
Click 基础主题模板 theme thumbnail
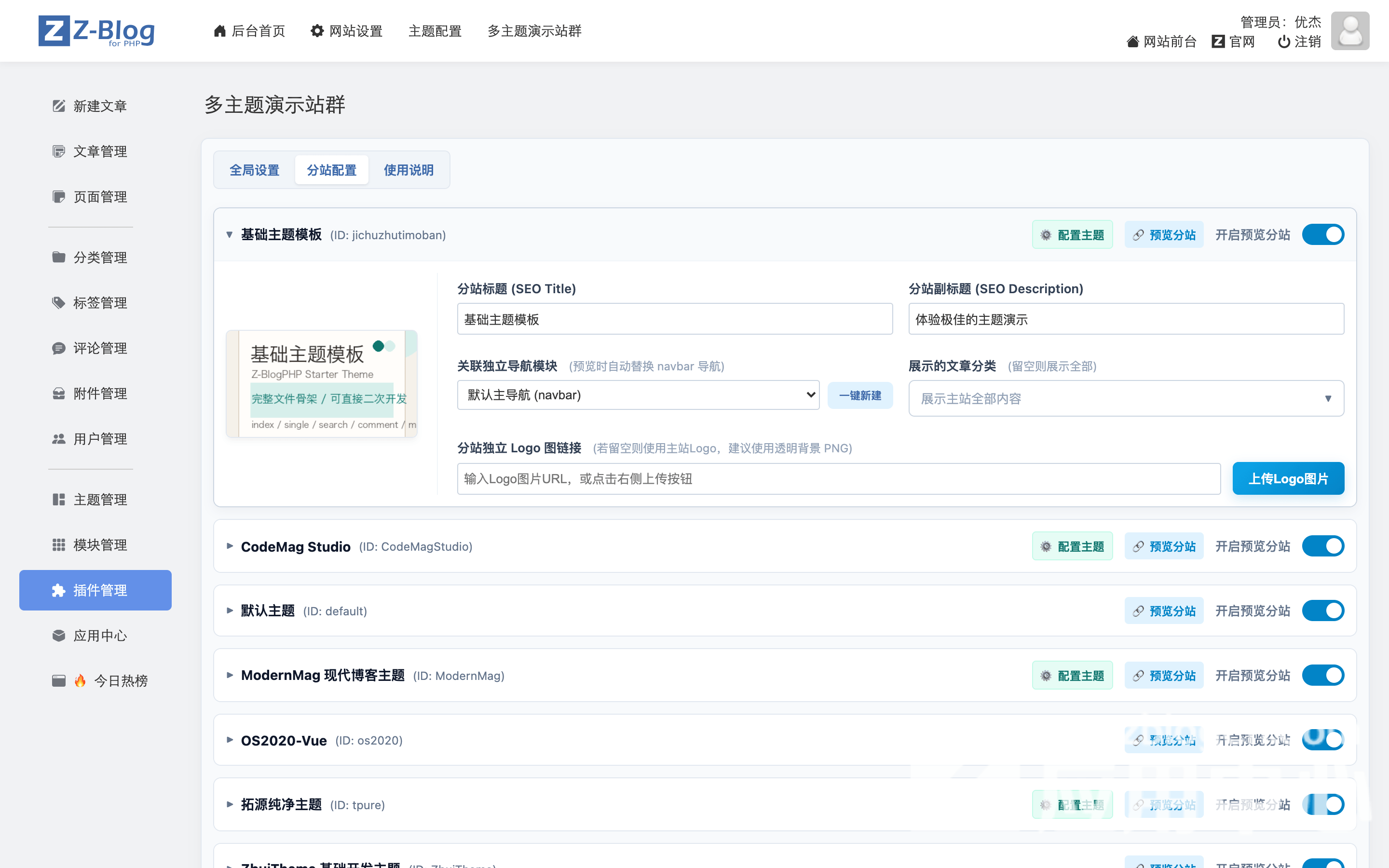tap(321, 384)
